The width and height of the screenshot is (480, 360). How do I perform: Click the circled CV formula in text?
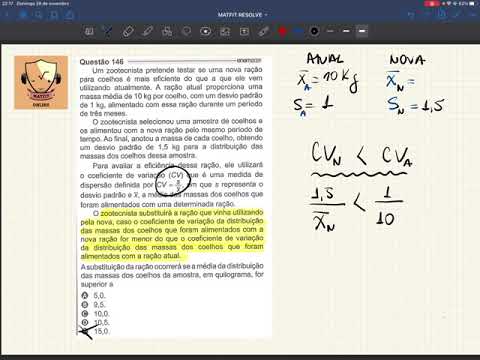point(173,181)
